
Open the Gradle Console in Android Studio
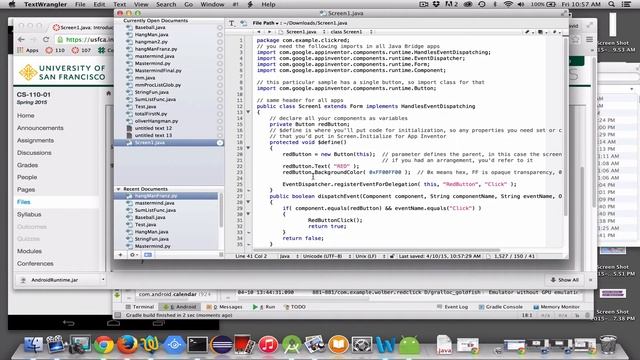click(500, 307)
